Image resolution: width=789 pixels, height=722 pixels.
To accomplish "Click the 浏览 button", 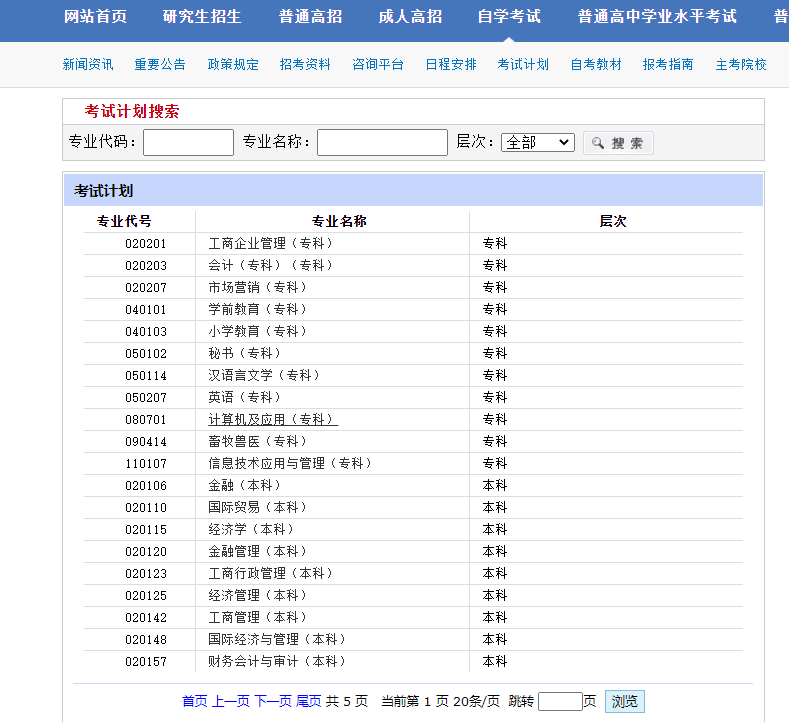I will point(624,701).
